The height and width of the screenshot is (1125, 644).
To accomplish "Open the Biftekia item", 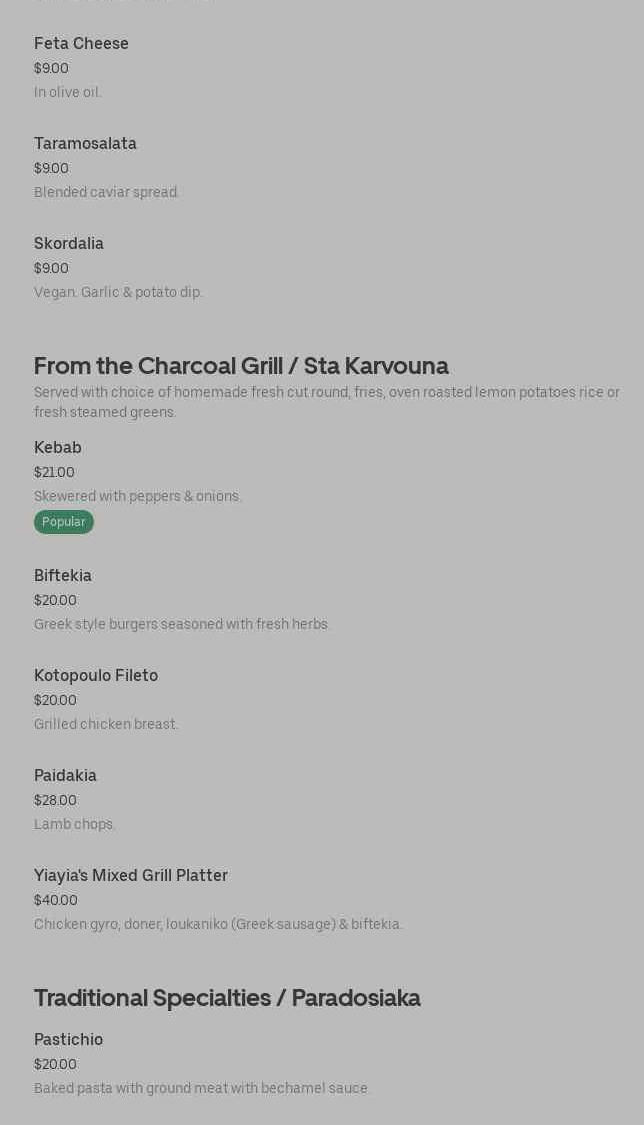I will point(63,576).
